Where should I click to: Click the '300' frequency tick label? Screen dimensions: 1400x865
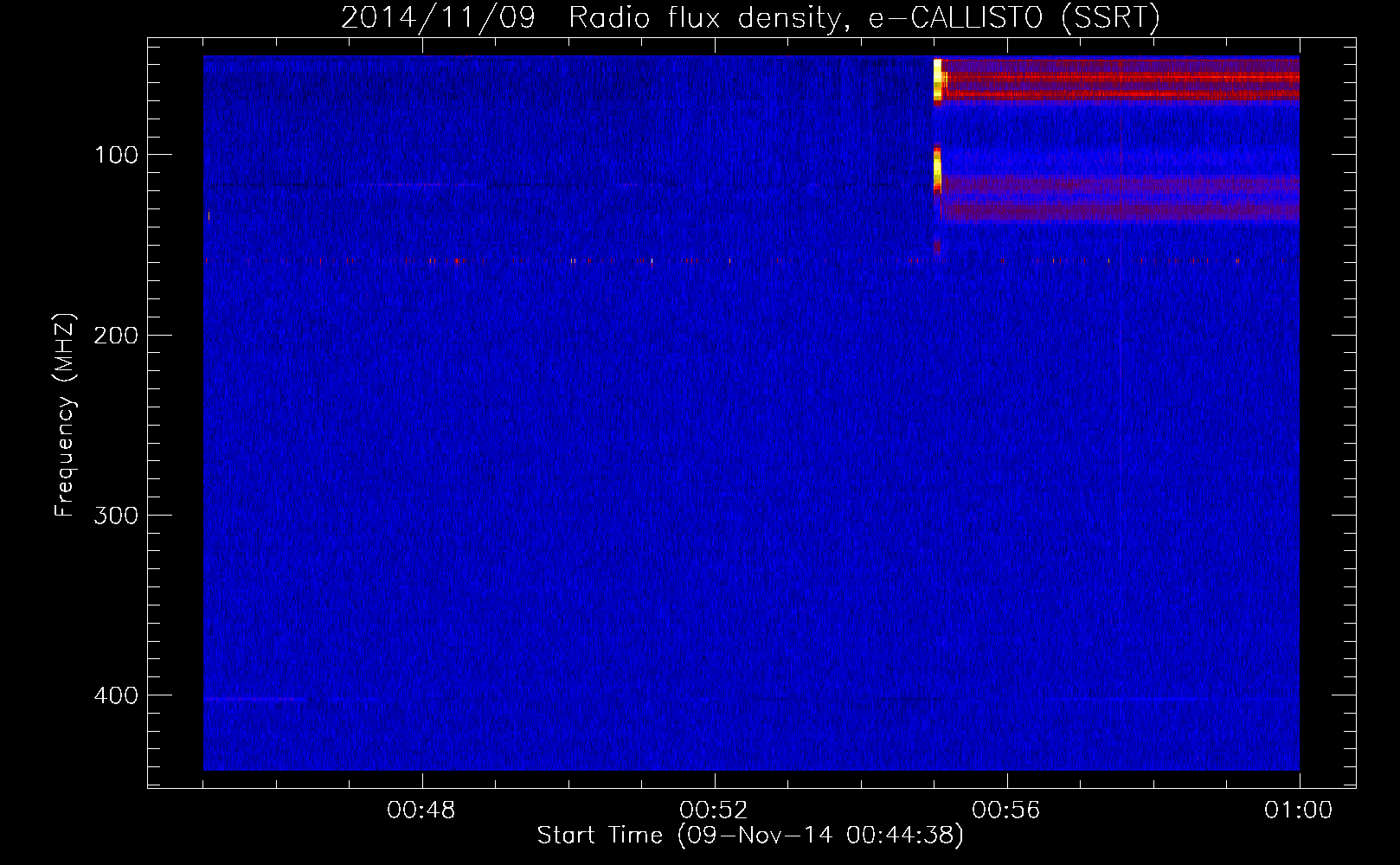(115, 515)
